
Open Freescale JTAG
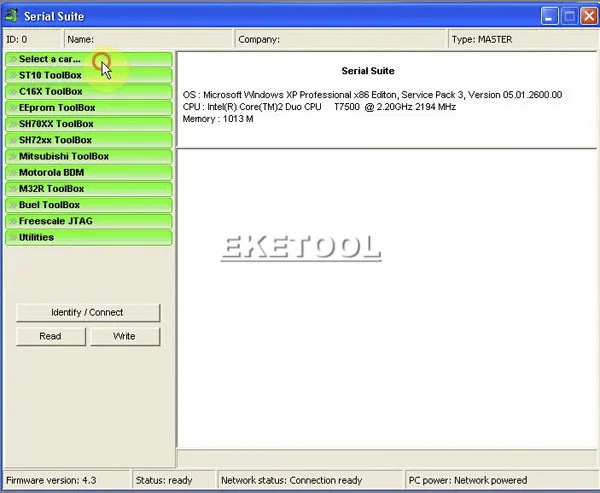tap(89, 221)
